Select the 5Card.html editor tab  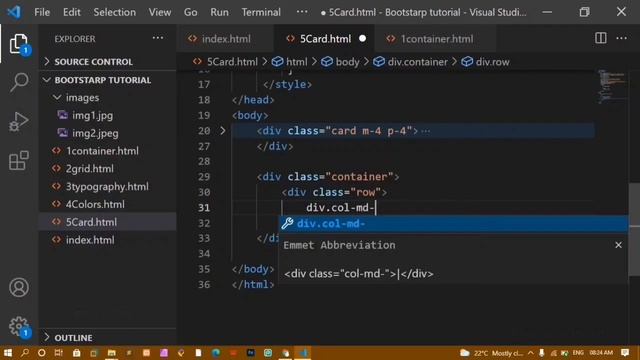[324, 39]
